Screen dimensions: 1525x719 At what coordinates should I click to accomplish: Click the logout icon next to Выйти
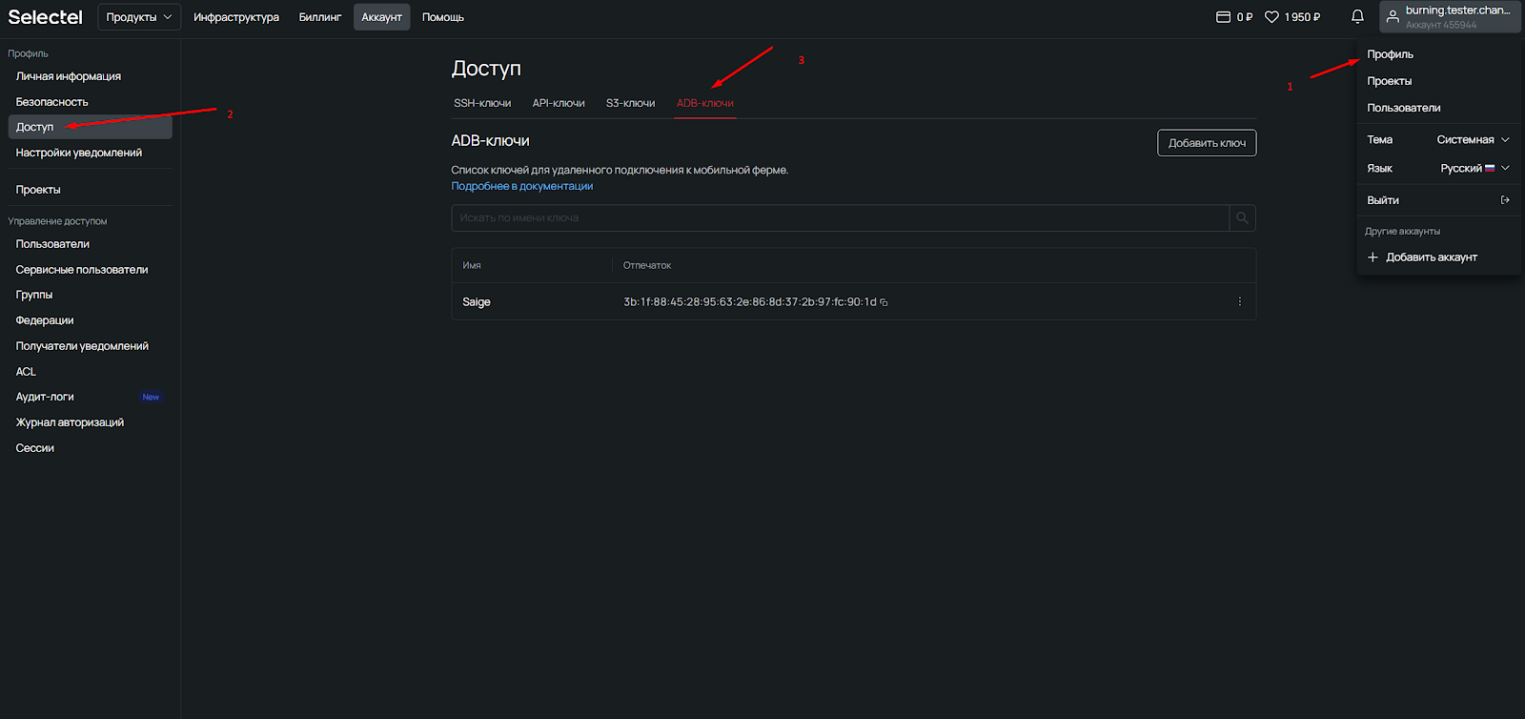pos(1505,200)
